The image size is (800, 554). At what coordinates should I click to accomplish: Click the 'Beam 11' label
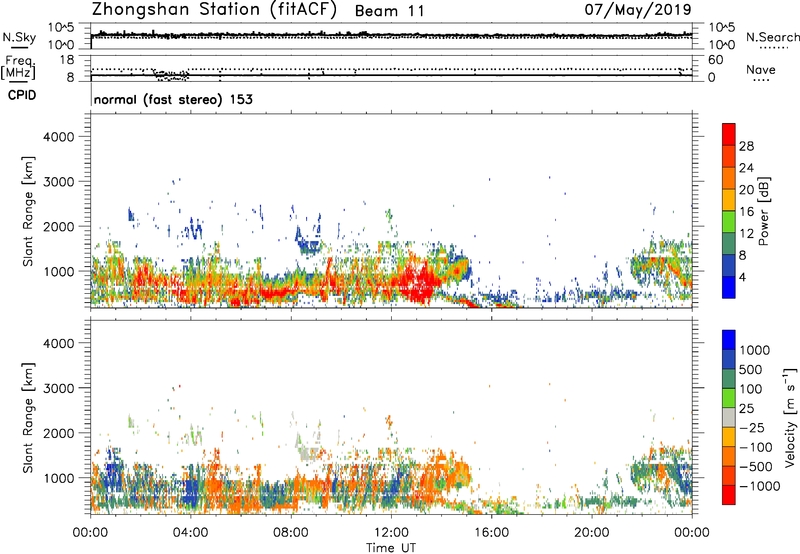click(x=389, y=11)
